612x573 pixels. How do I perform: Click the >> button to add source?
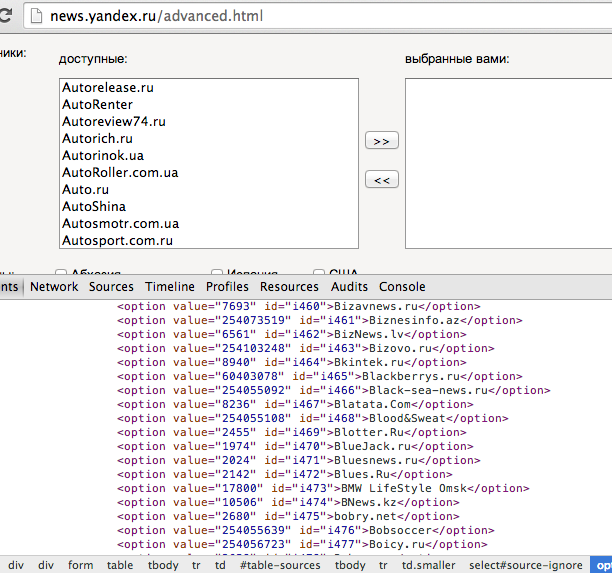click(382, 141)
